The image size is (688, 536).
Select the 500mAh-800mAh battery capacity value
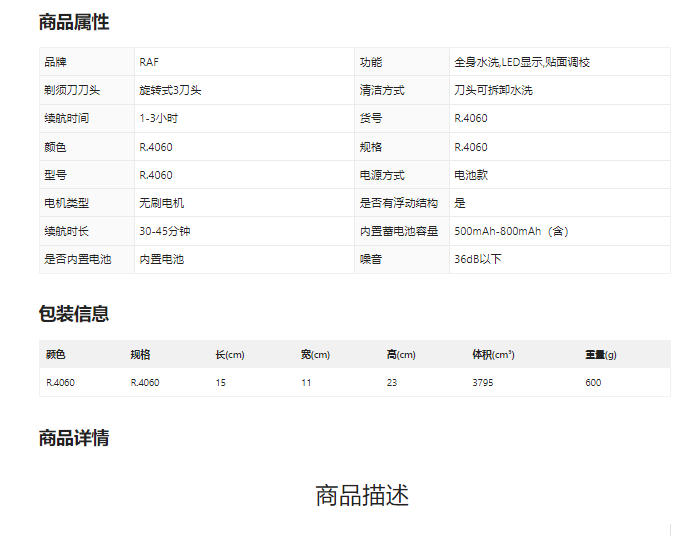(x=511, y=231)
